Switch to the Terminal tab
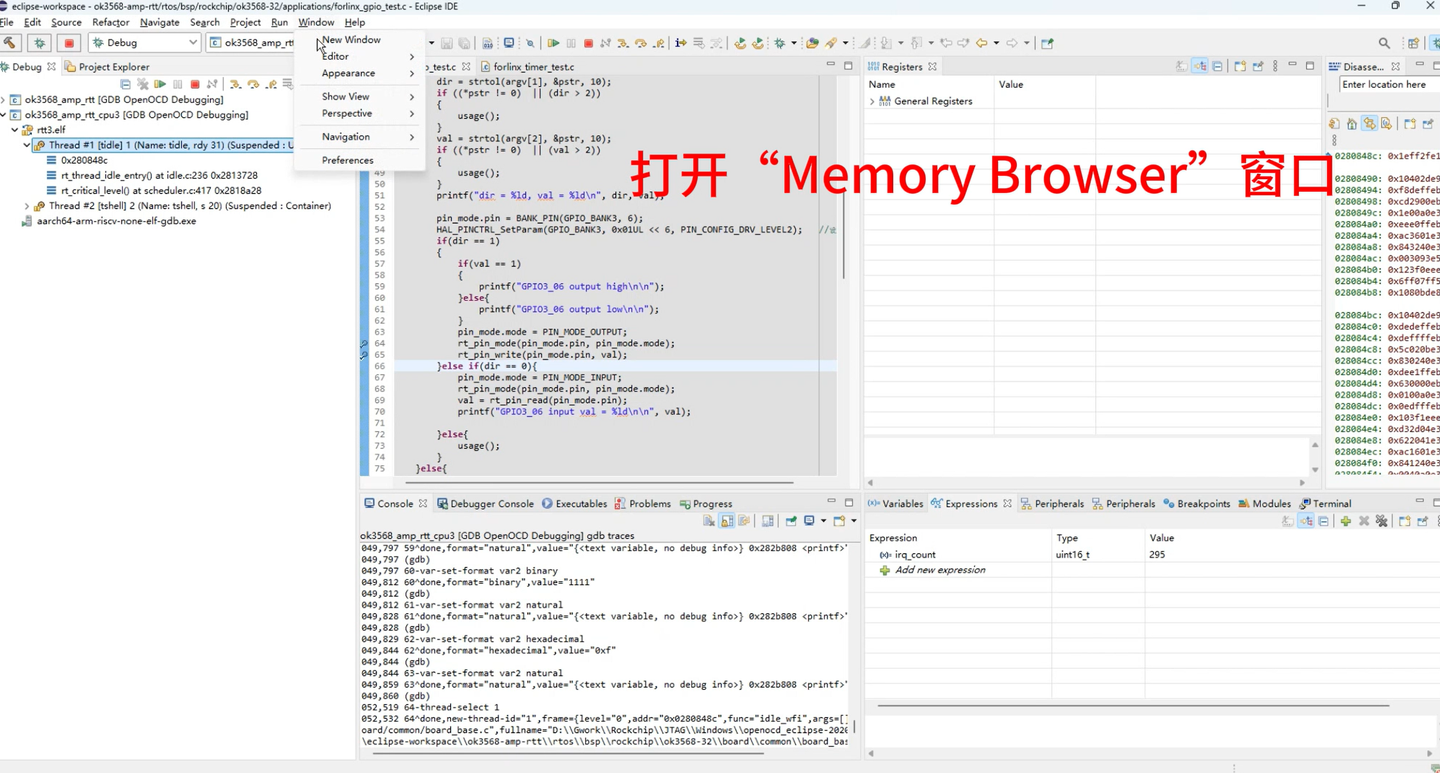 click(1325, 504)
